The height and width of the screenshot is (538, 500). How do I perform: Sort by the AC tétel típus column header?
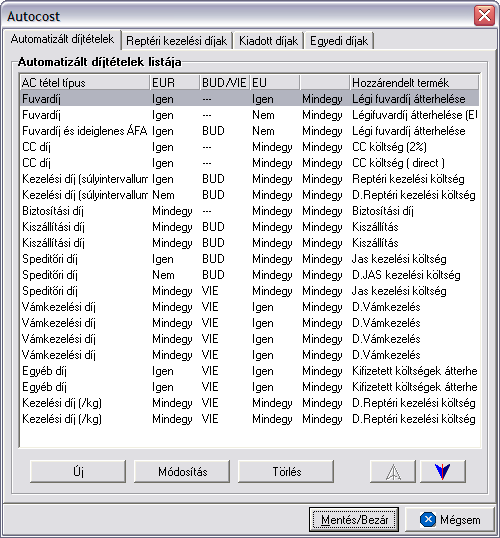click(x=85, y=82)
